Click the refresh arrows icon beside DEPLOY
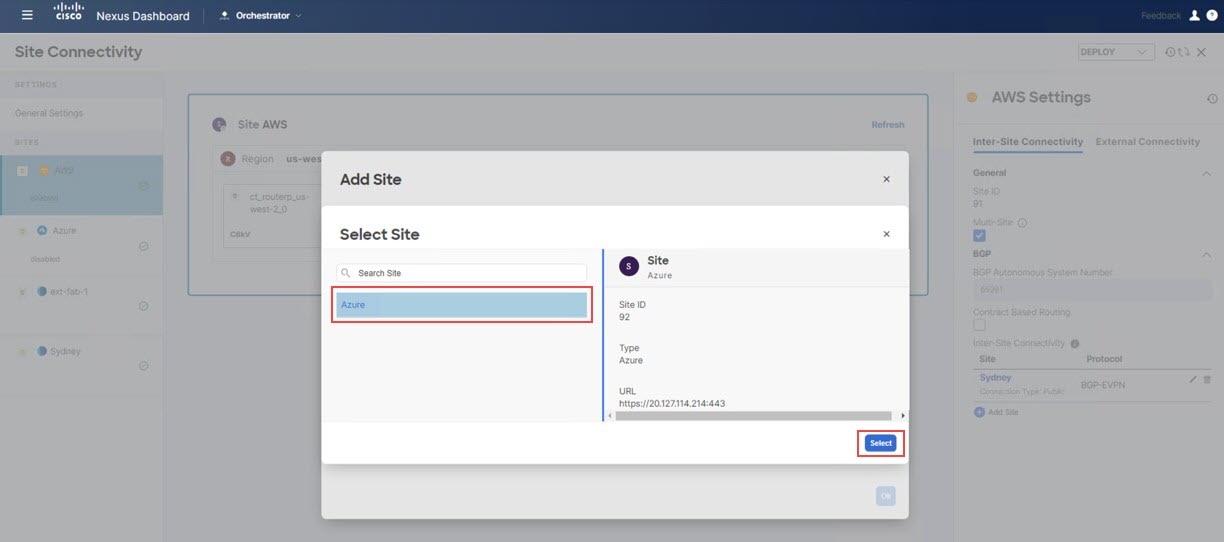Viewport: 1224px width, 542px height. click(x=1184, y=52)
